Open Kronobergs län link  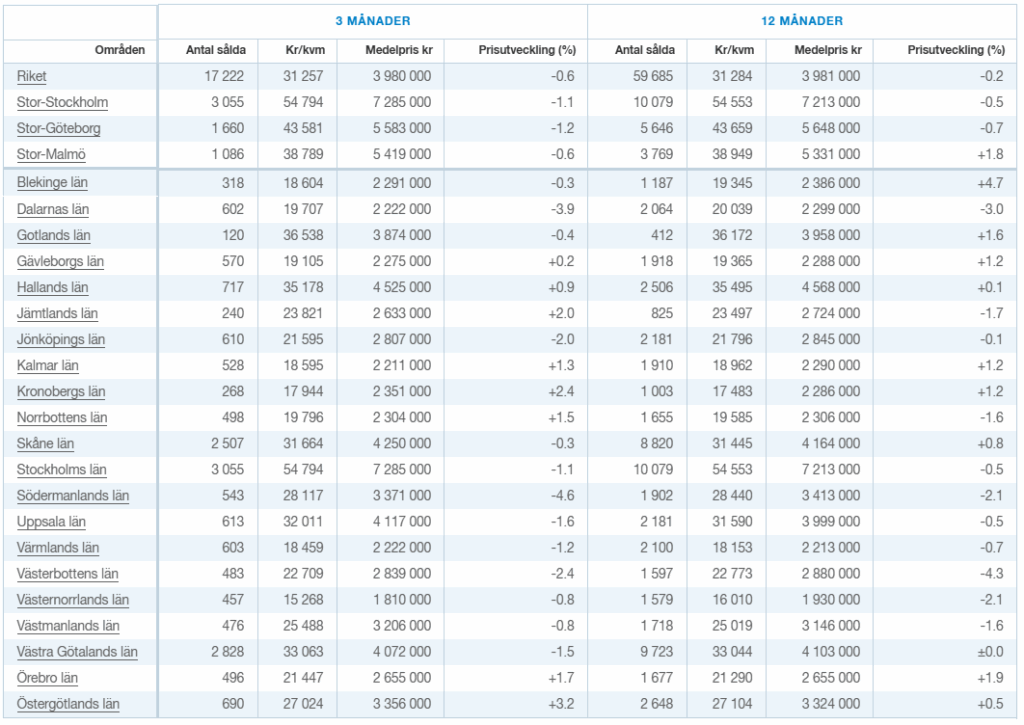coord(61,391)
